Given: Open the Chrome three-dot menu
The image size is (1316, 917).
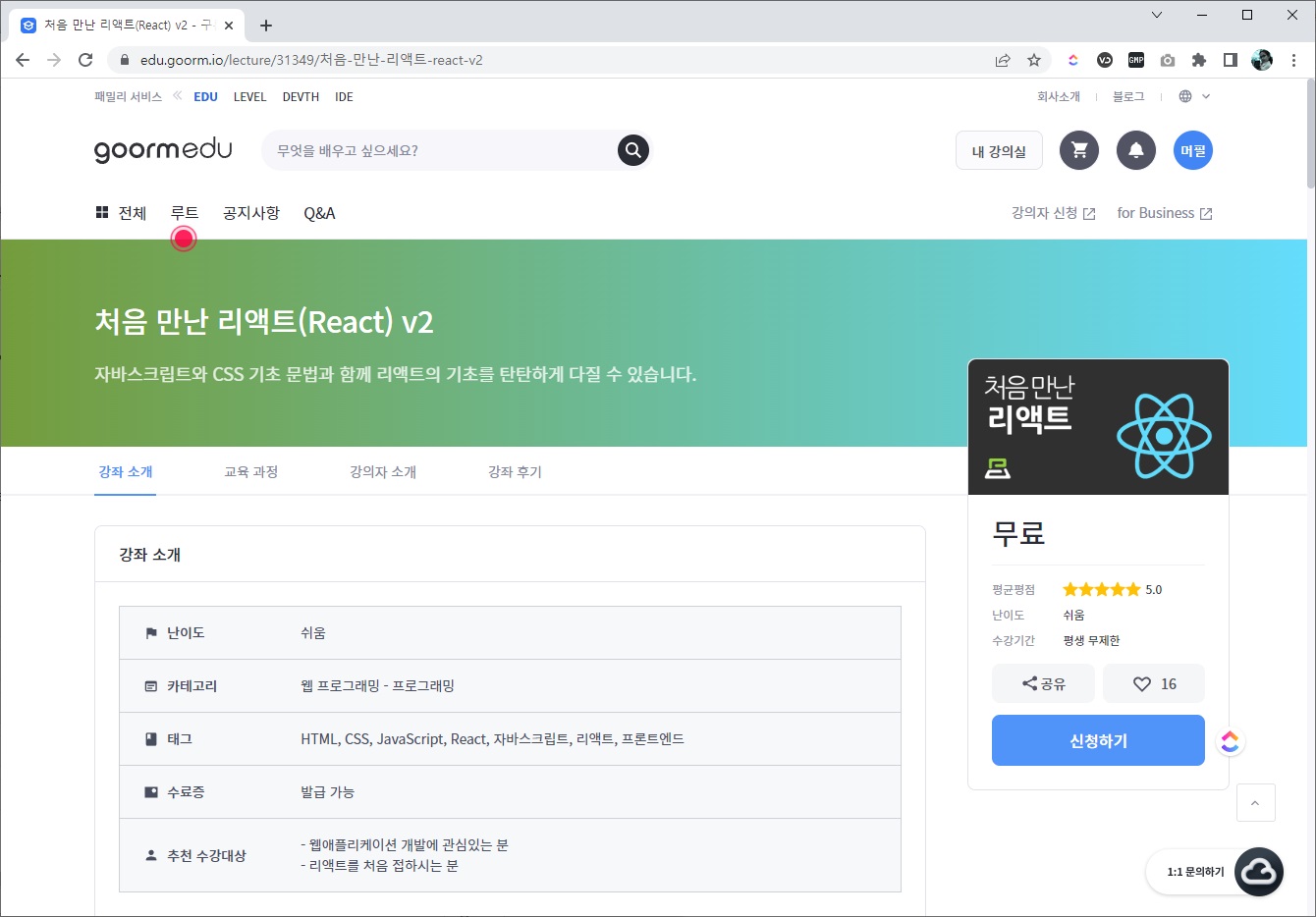Looking at the screenshot, I should click(1293, 60).
